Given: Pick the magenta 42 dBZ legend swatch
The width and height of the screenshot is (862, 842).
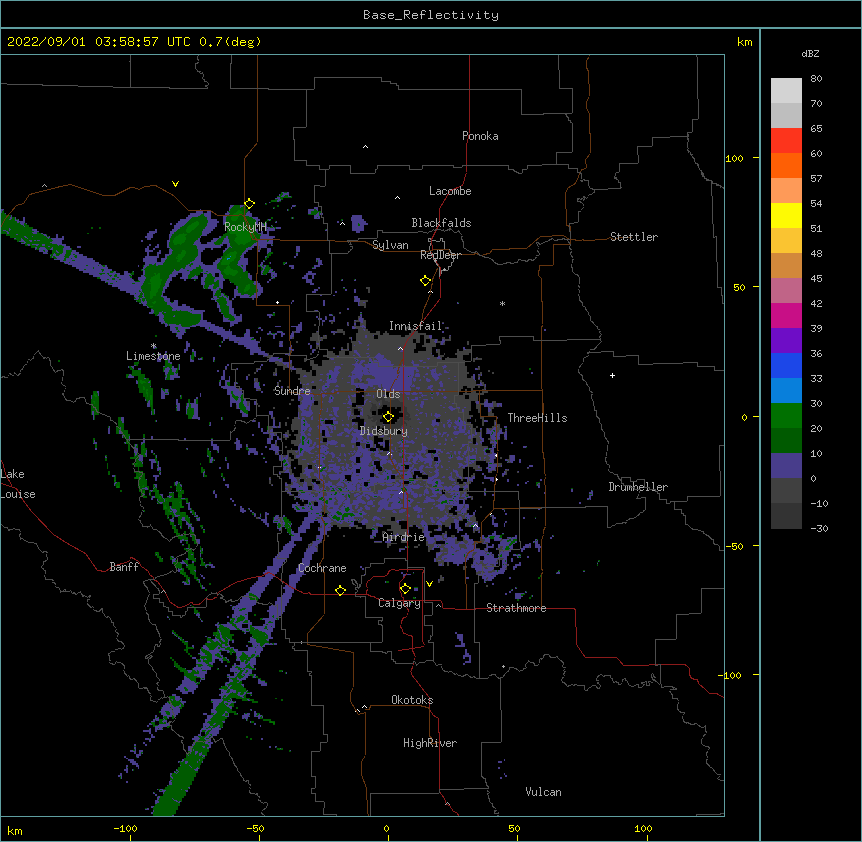Looking at the screenshot, I should pos(786,315).
